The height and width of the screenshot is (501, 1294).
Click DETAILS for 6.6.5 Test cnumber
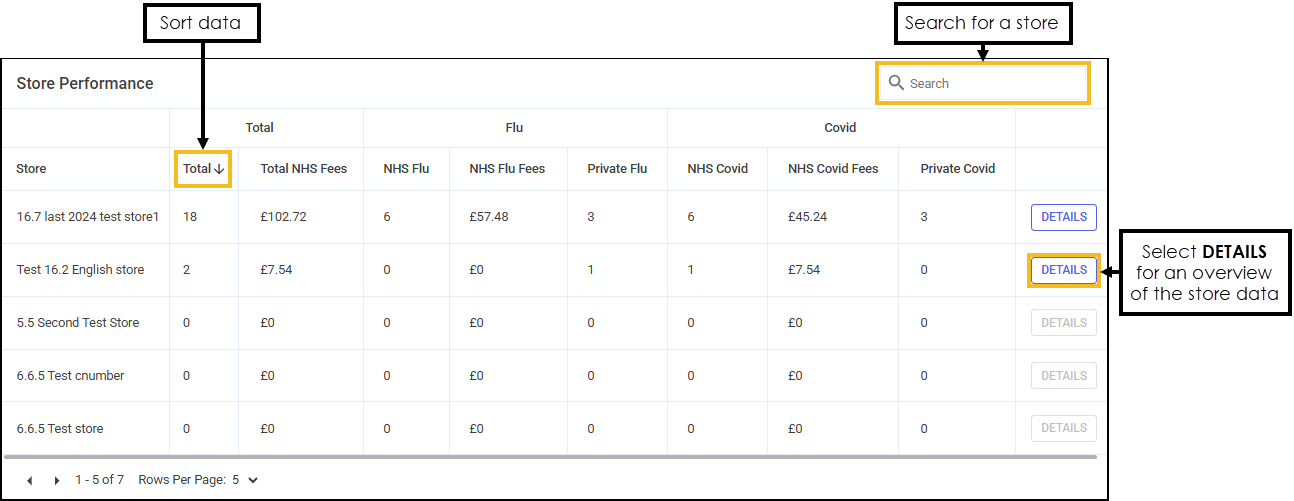coord(1063,376)
